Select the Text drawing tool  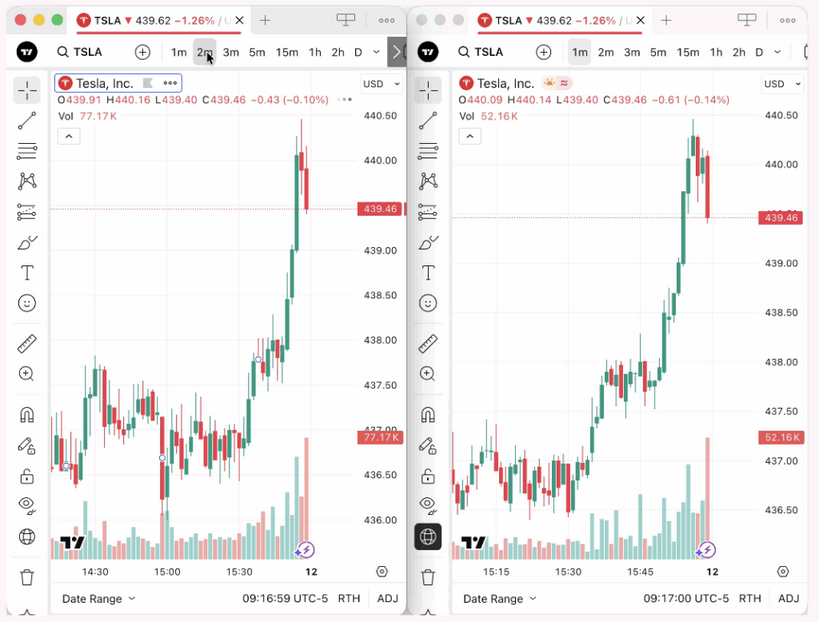click(x=26, y=272)
